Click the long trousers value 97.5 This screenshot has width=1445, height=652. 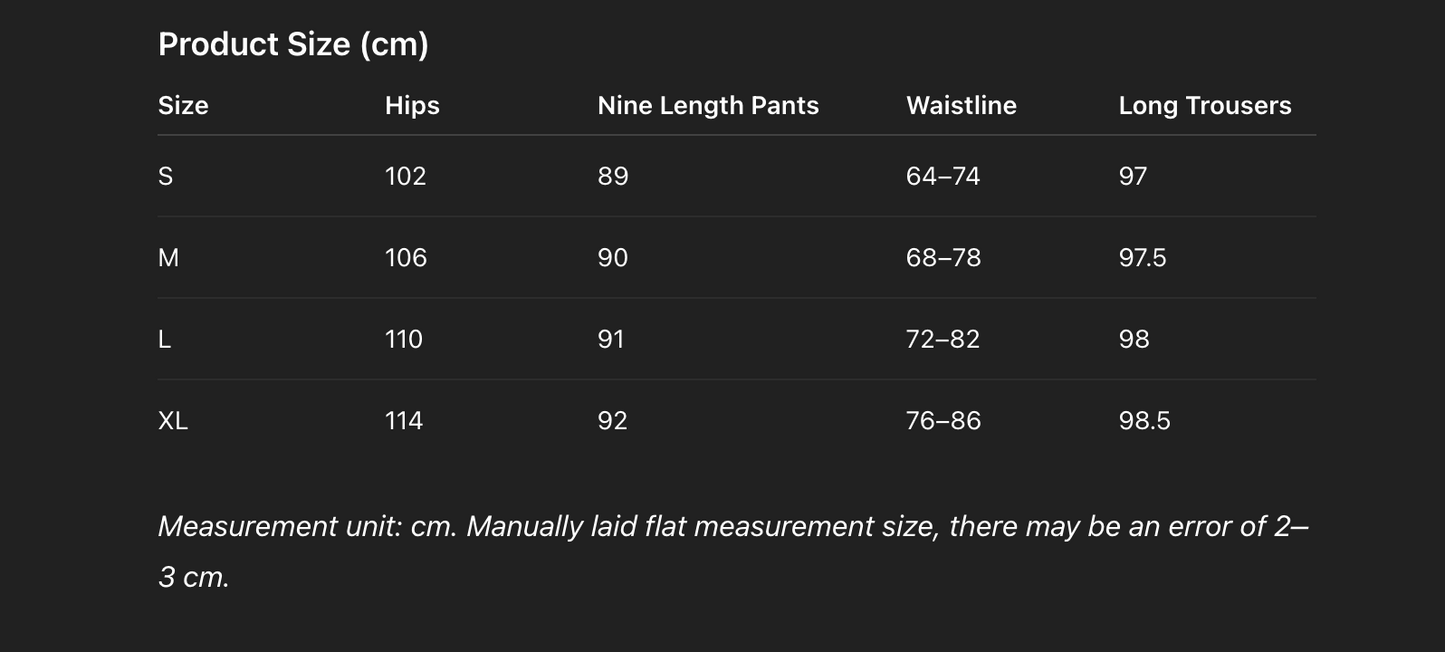1142,258
